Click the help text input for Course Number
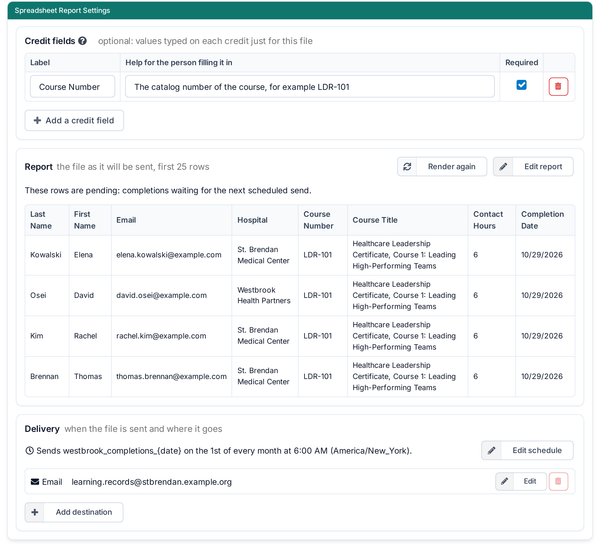Image resolution: width=600 pixels, height=547 pixels. 310,87
